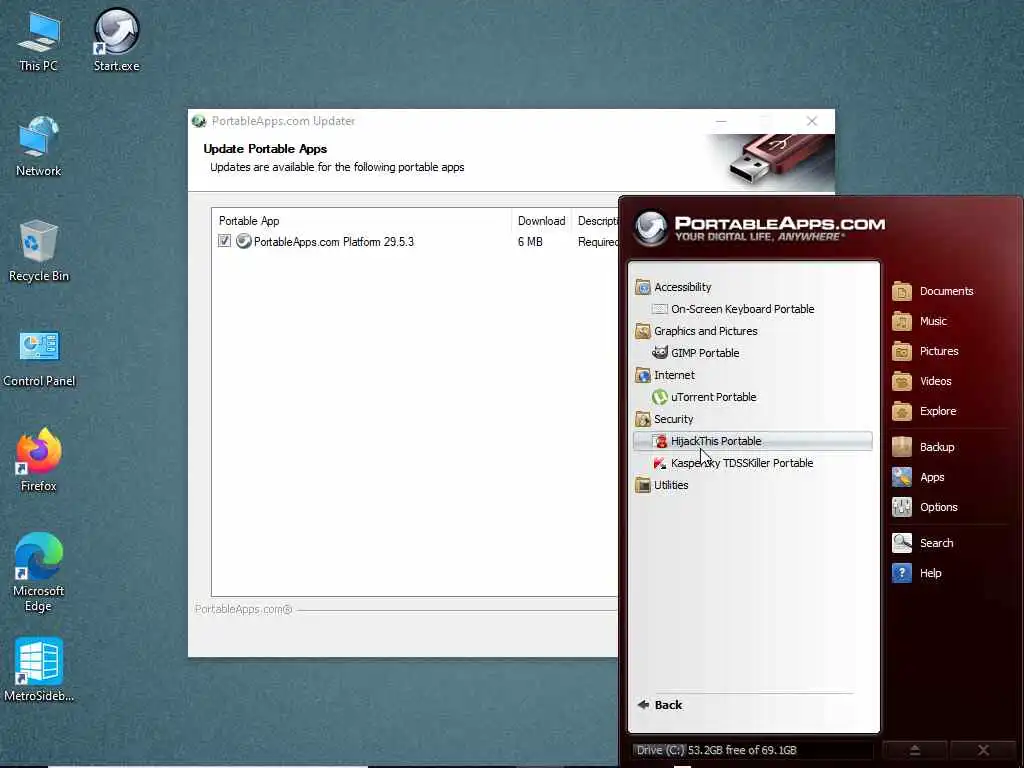Collapse the Graphics and Pictures category
Viewport: 1024px width, 768px height.
tap(696, 331)
